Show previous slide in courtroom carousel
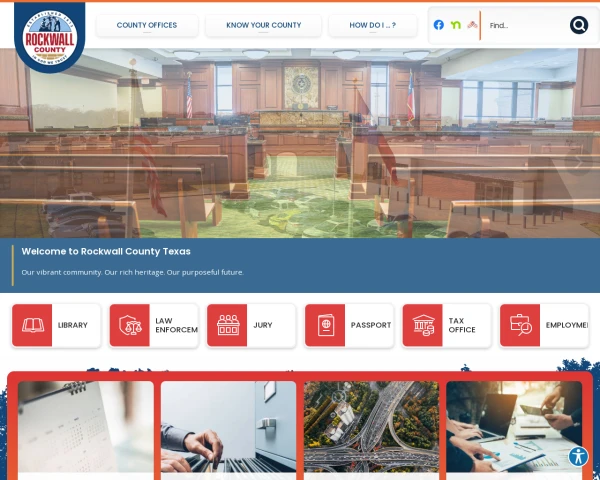This screenshot has height=480, width=600. pos(22,162)
